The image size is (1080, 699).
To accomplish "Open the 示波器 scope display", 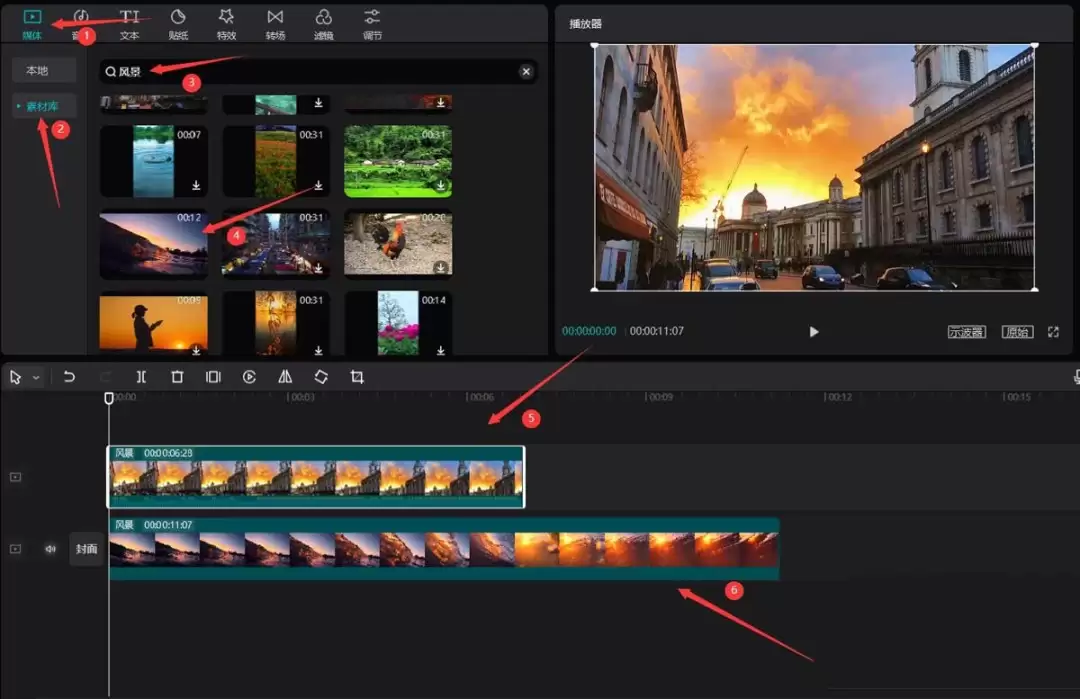I will point(966,332).
